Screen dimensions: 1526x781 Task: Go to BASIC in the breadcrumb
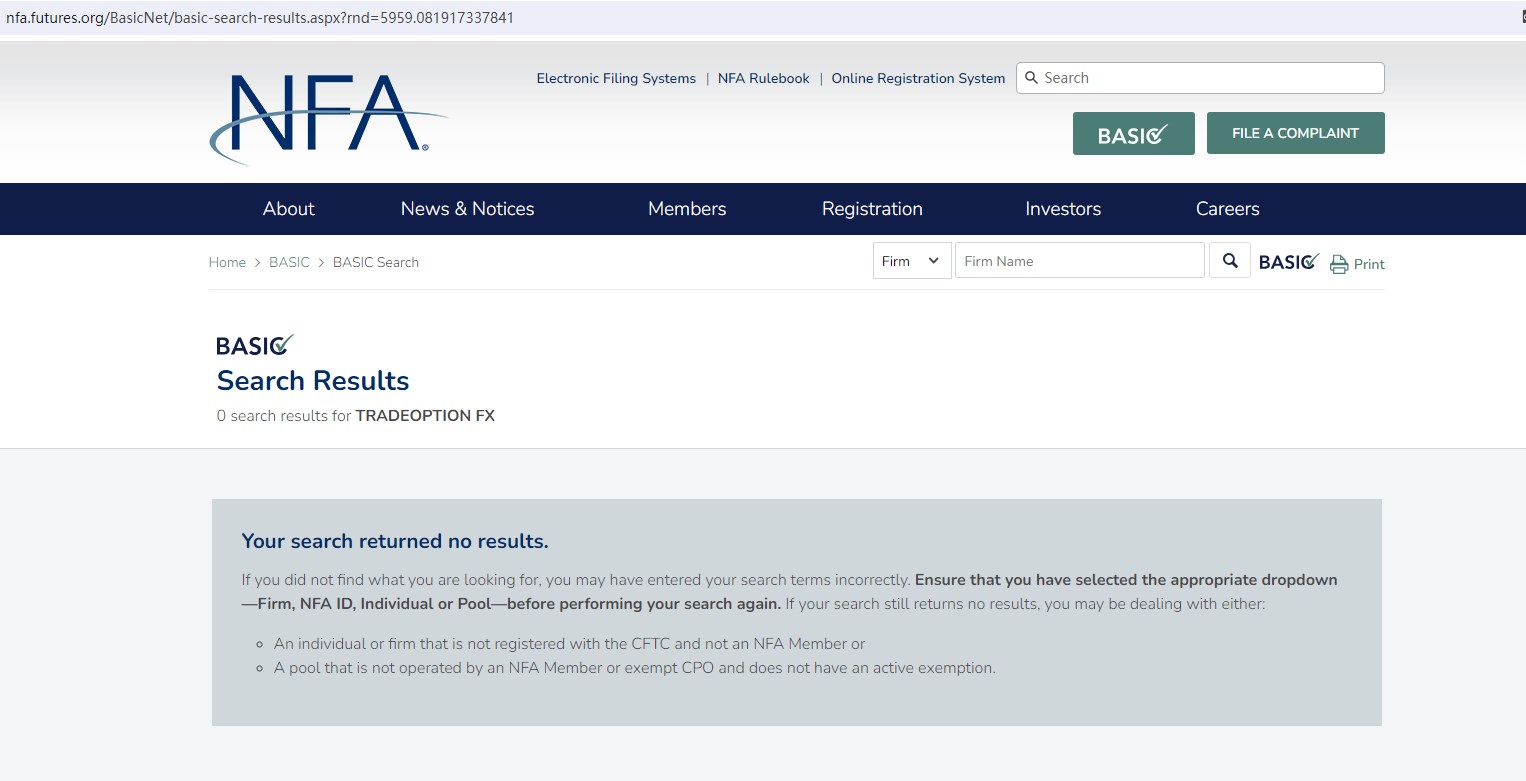click(289, 262)
